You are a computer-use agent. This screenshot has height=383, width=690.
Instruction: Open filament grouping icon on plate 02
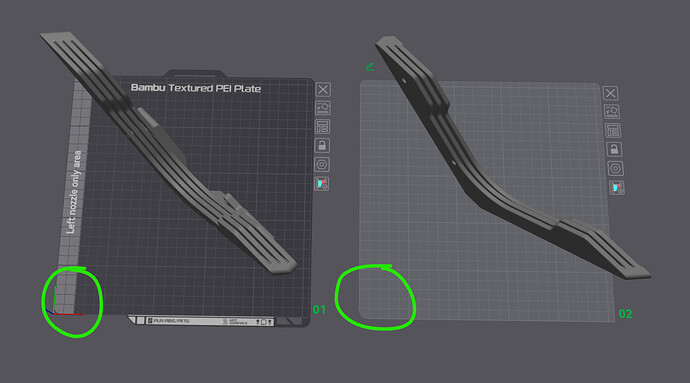click(617, 188)
